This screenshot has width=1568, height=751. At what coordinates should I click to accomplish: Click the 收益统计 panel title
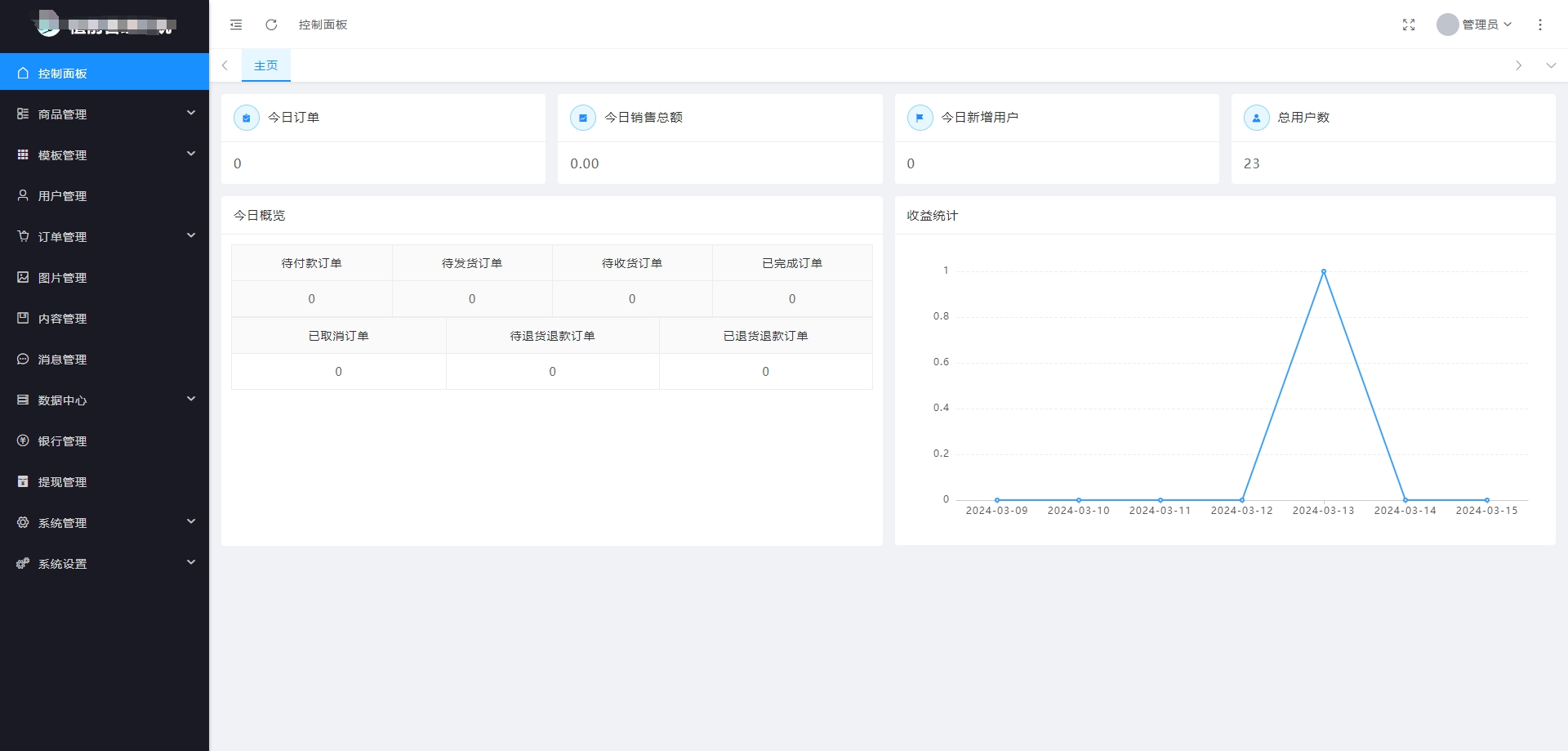933,216
